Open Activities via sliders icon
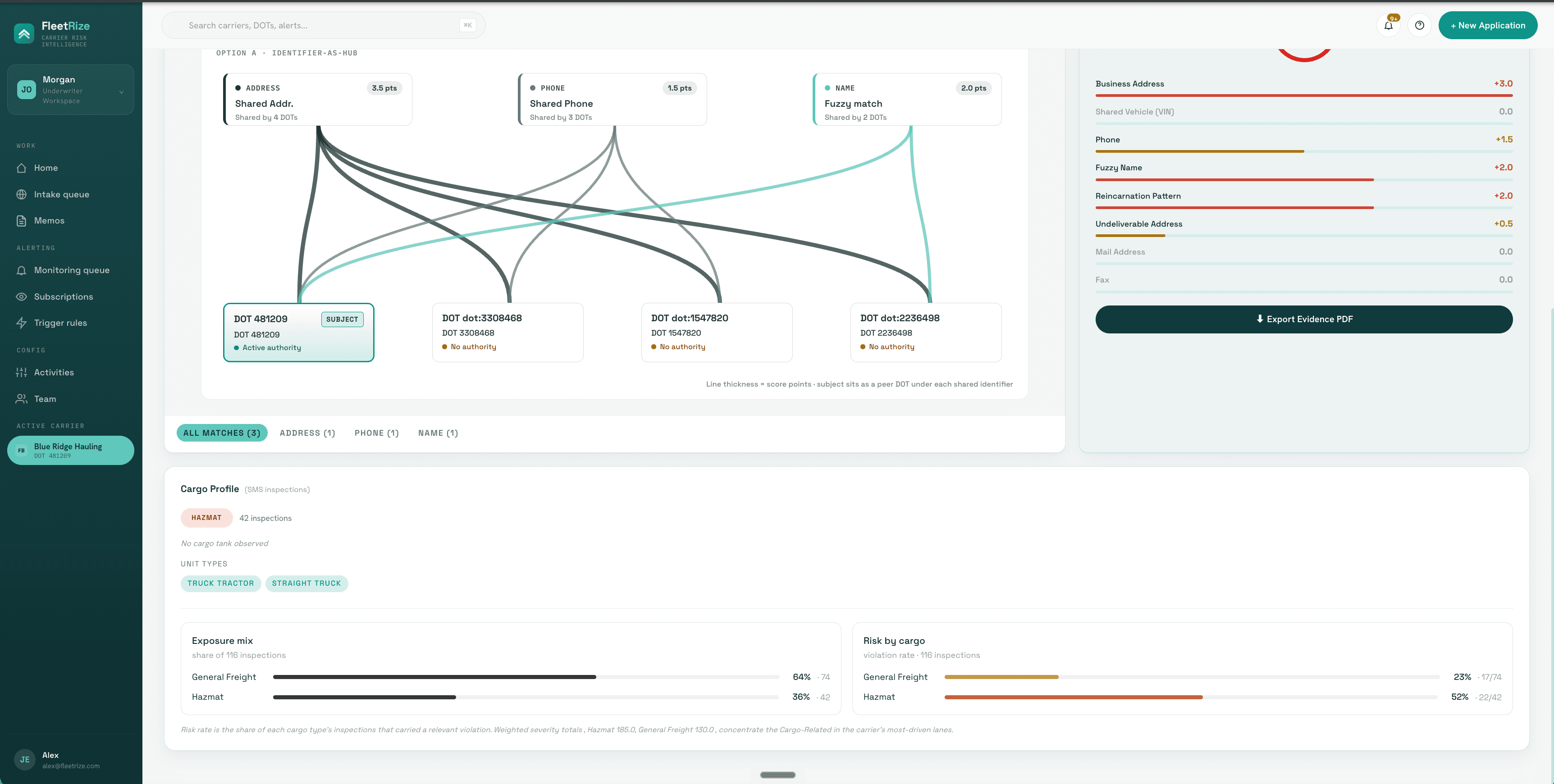 pyautogui.click(x=22, y=373)
